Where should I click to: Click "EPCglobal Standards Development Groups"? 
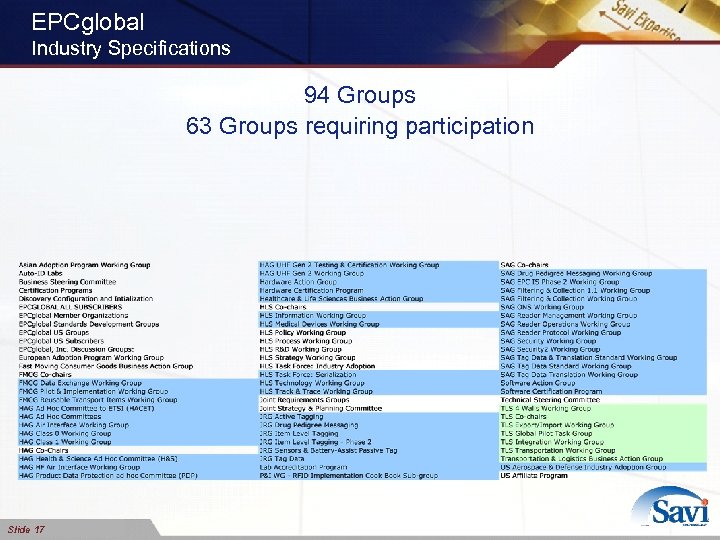coord(89,324)
